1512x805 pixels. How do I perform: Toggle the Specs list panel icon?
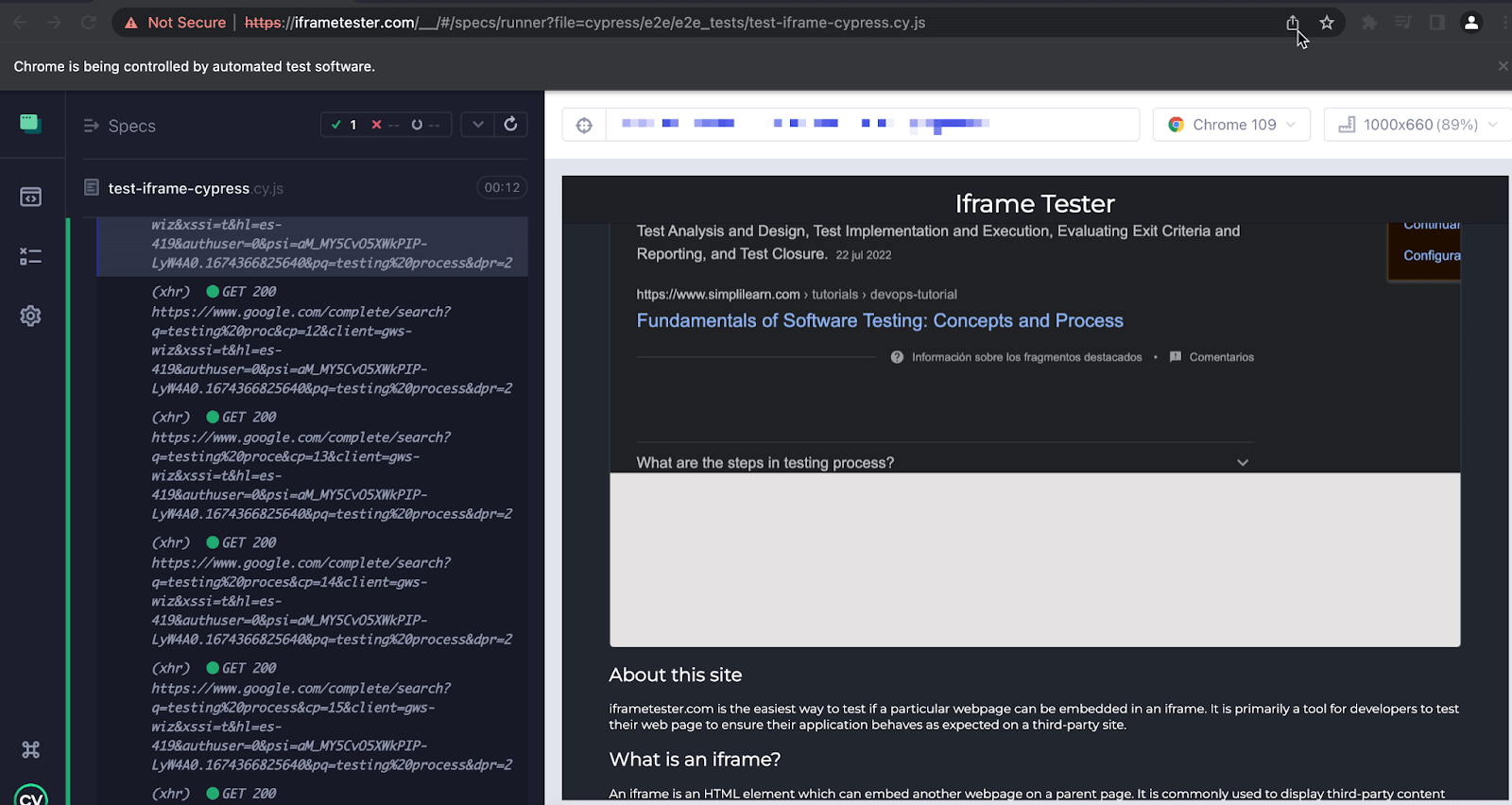pos(92,126)
